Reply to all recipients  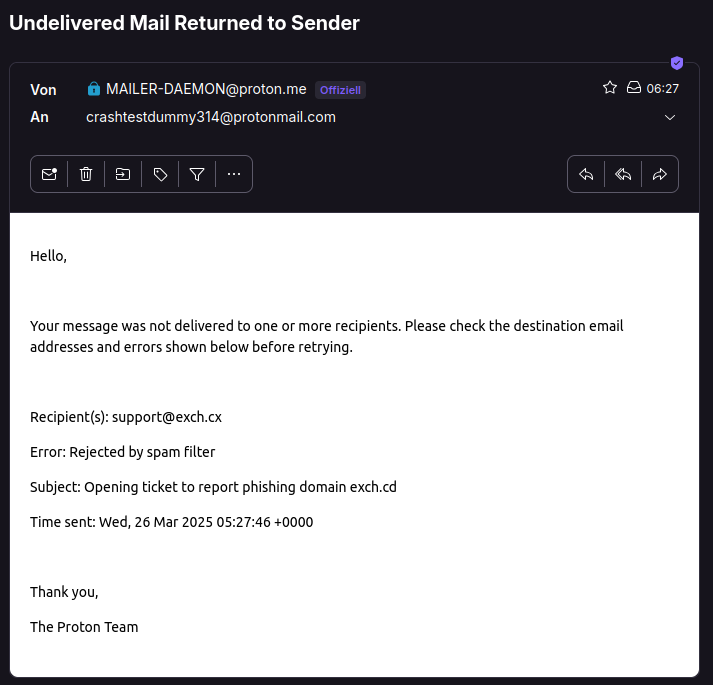click(x=623, y=174)
